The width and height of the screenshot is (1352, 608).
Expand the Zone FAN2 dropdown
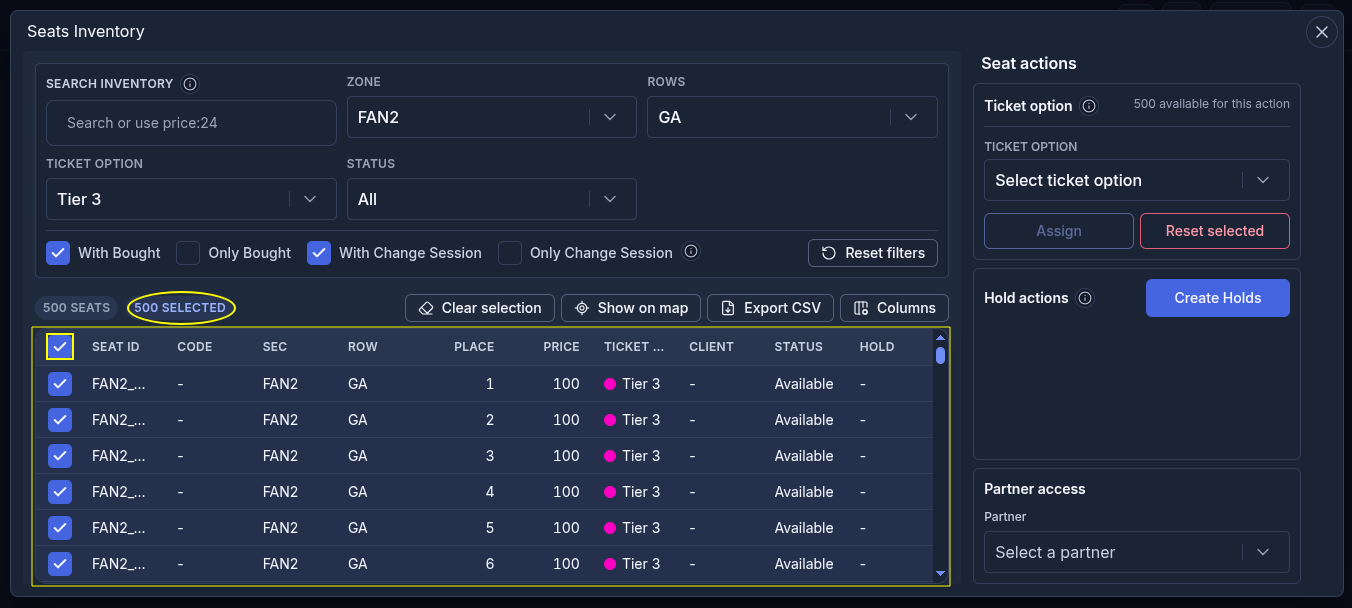point(491,117)
